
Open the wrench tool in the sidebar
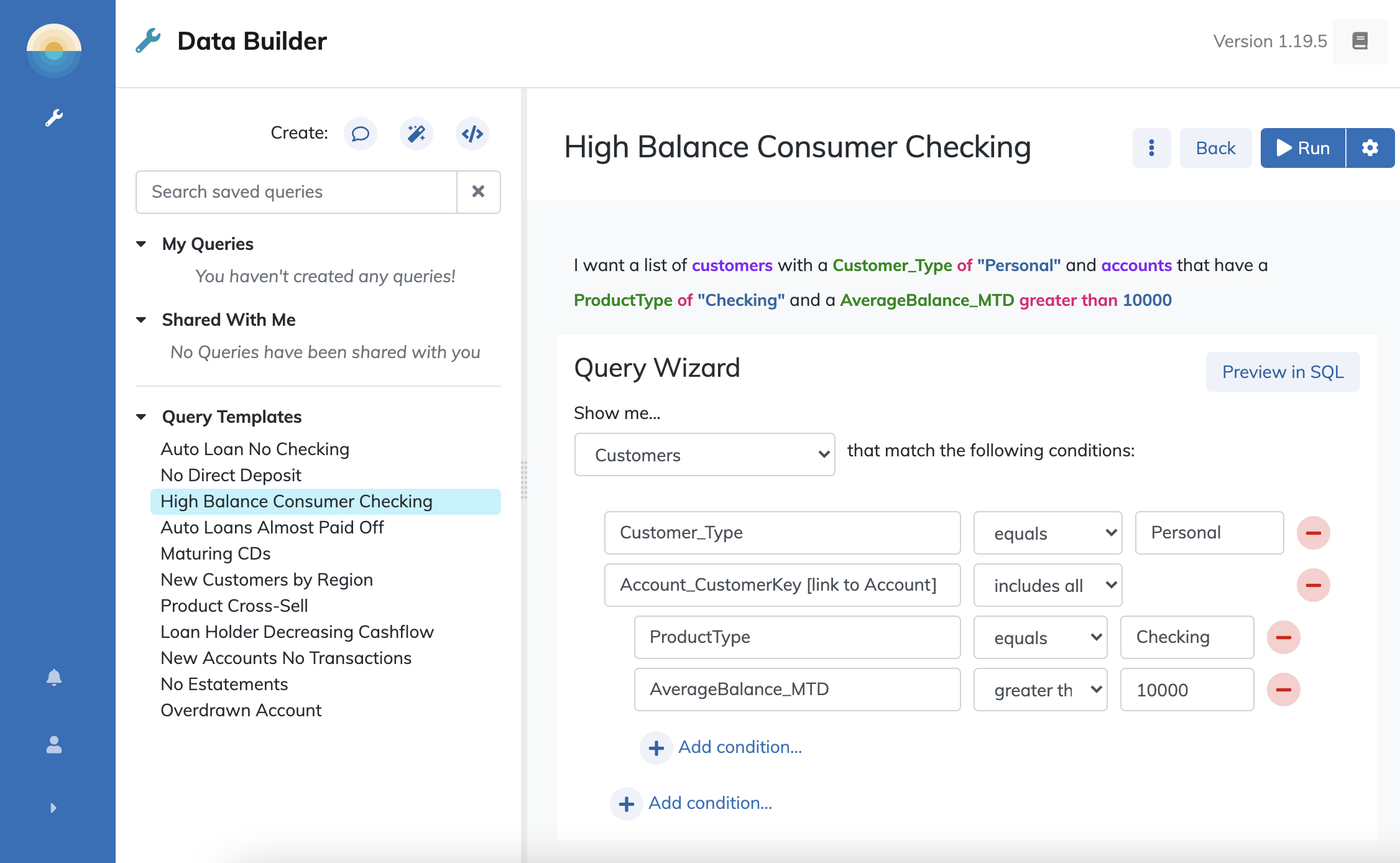(54, 118)
